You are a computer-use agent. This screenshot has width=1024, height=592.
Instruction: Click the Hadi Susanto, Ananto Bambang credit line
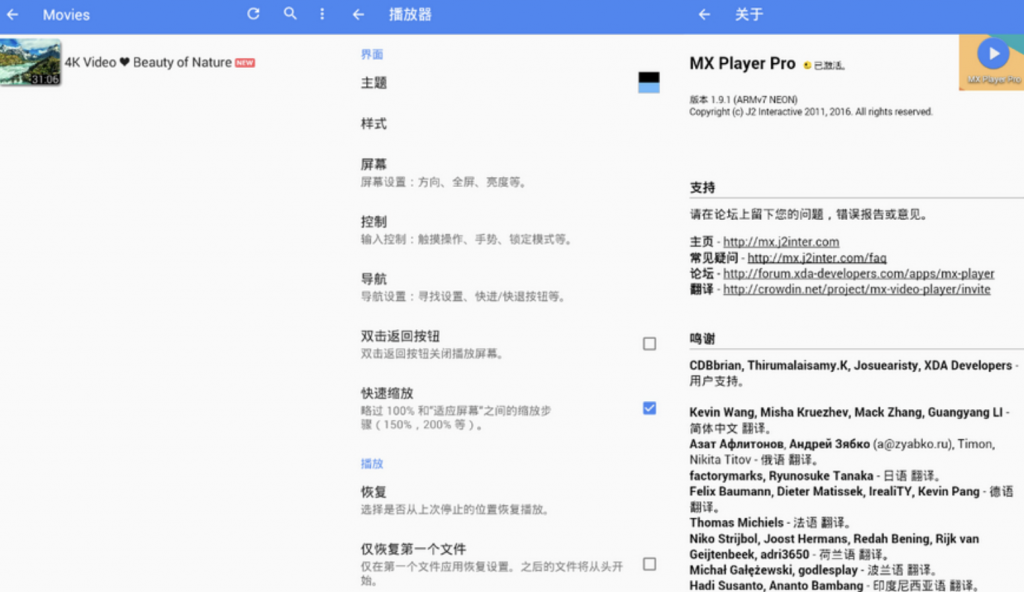tap(834, 585)
